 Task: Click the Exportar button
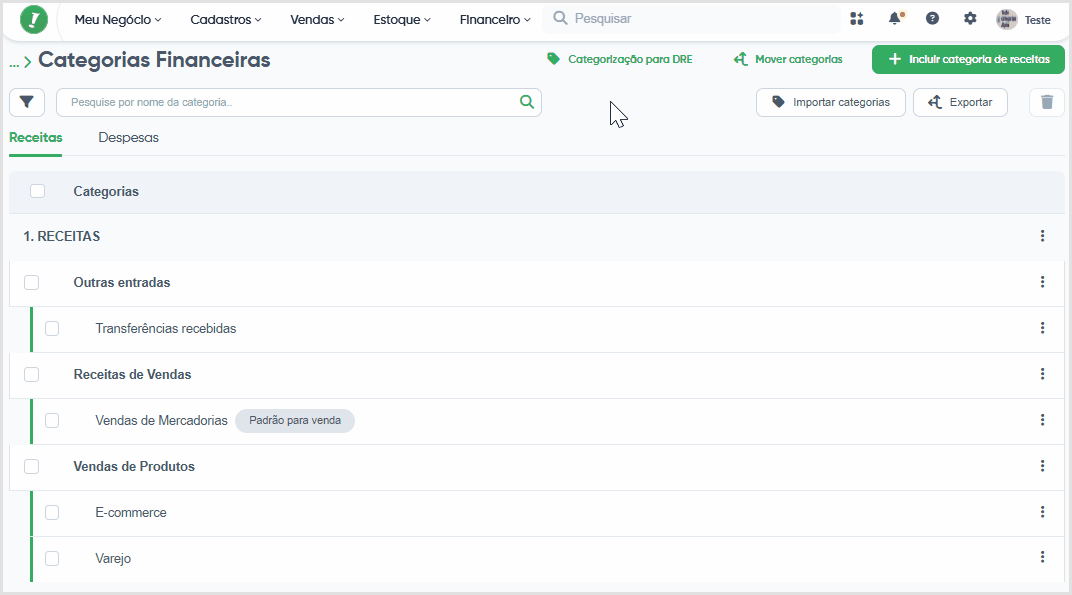pyautogui.click(x=960, y=103)
